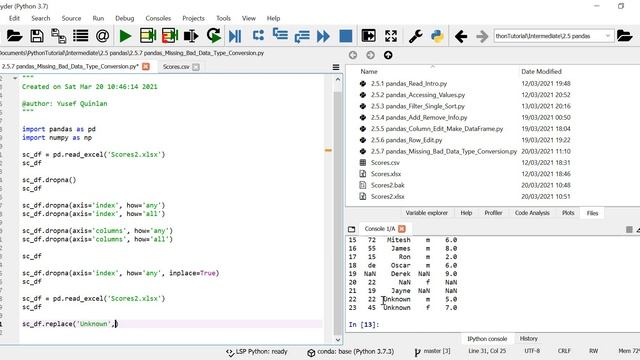Run the current cell

pyautogui.click(x=148, y=36)
